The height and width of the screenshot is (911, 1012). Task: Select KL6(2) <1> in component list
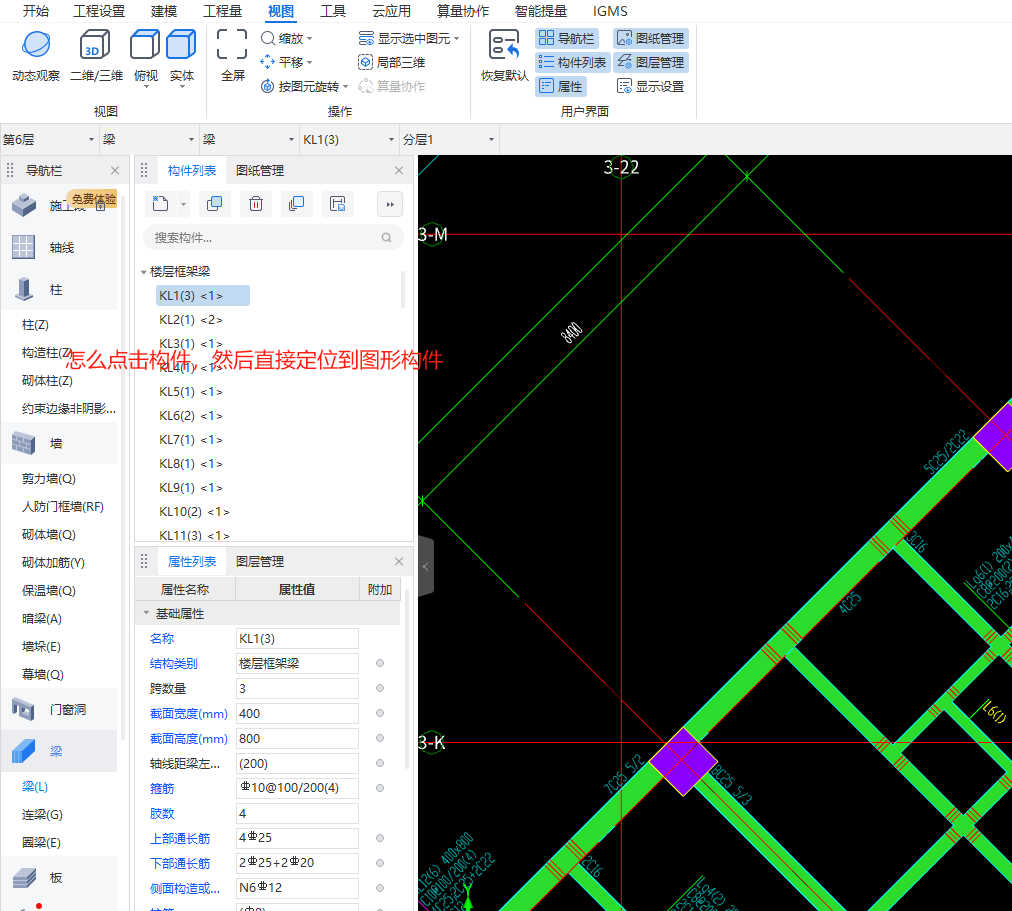(x=191, y=415)
